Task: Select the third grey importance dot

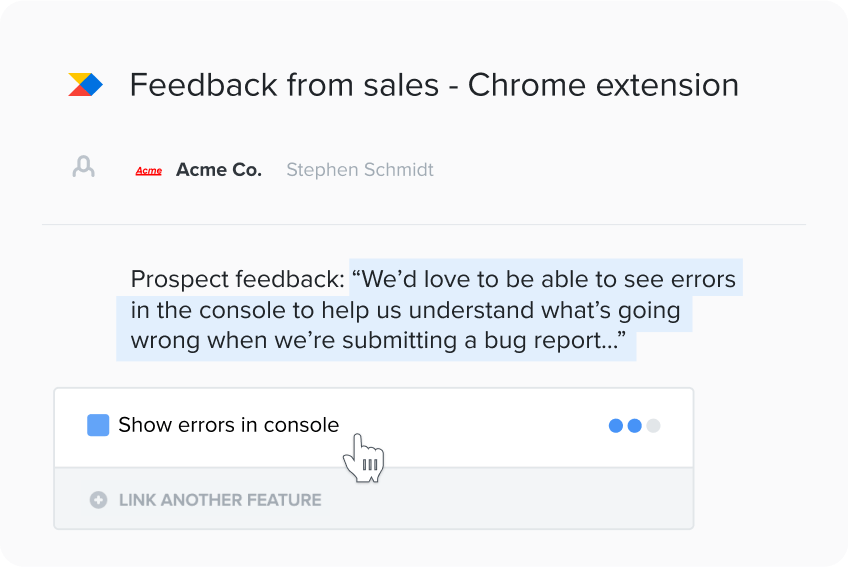Action: coord(653,426)
